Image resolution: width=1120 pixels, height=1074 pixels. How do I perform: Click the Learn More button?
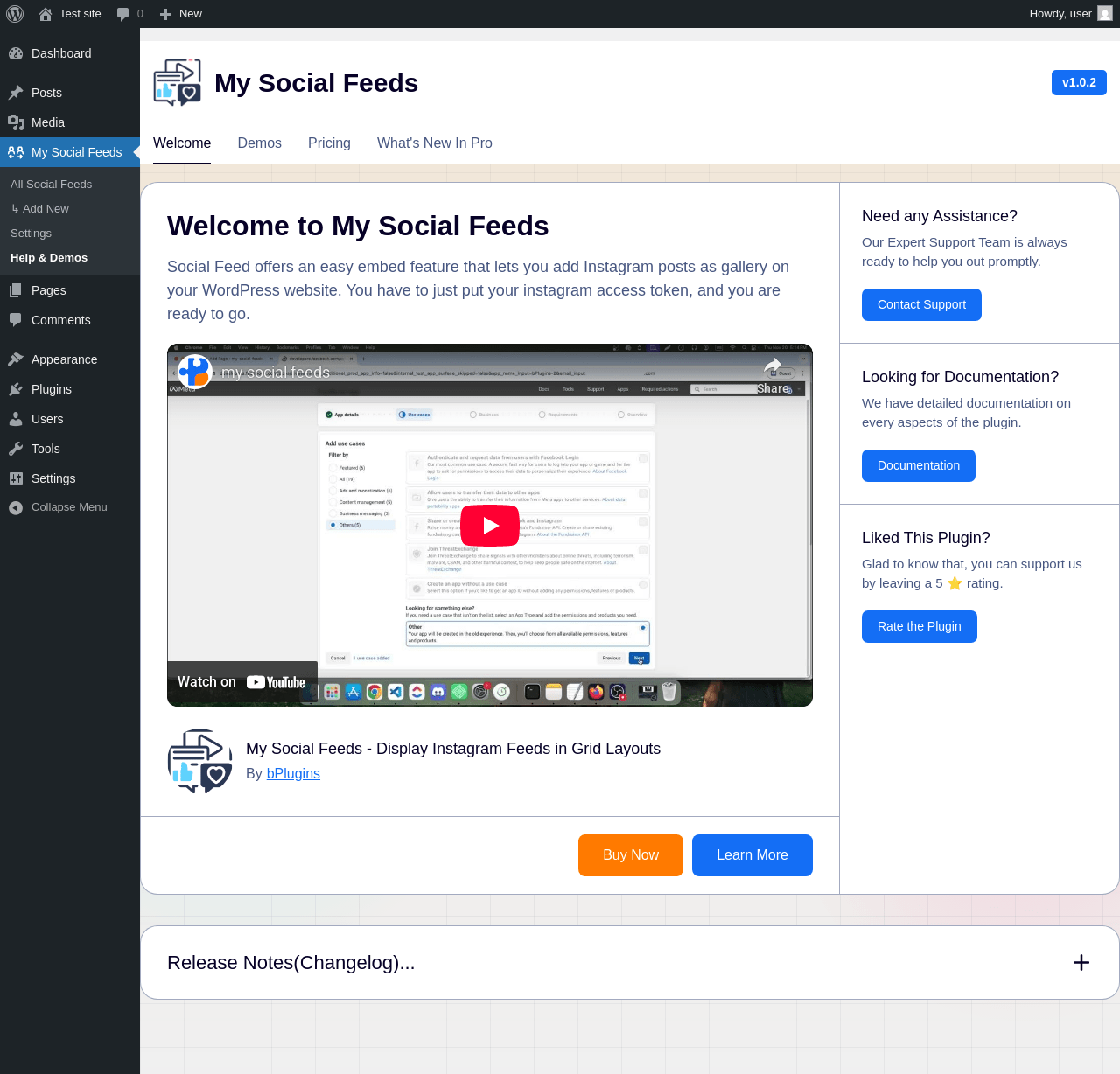752,855
